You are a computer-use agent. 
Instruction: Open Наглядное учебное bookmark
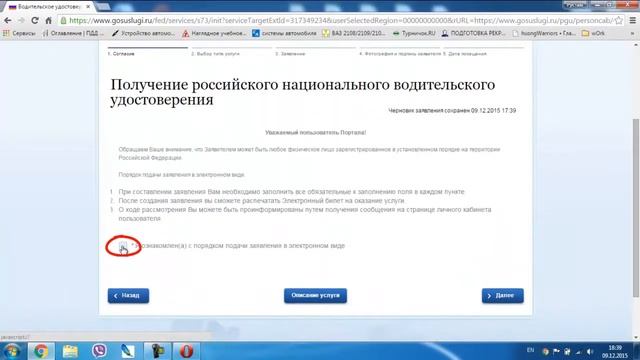pyautogui.click(x=214, y=33)
